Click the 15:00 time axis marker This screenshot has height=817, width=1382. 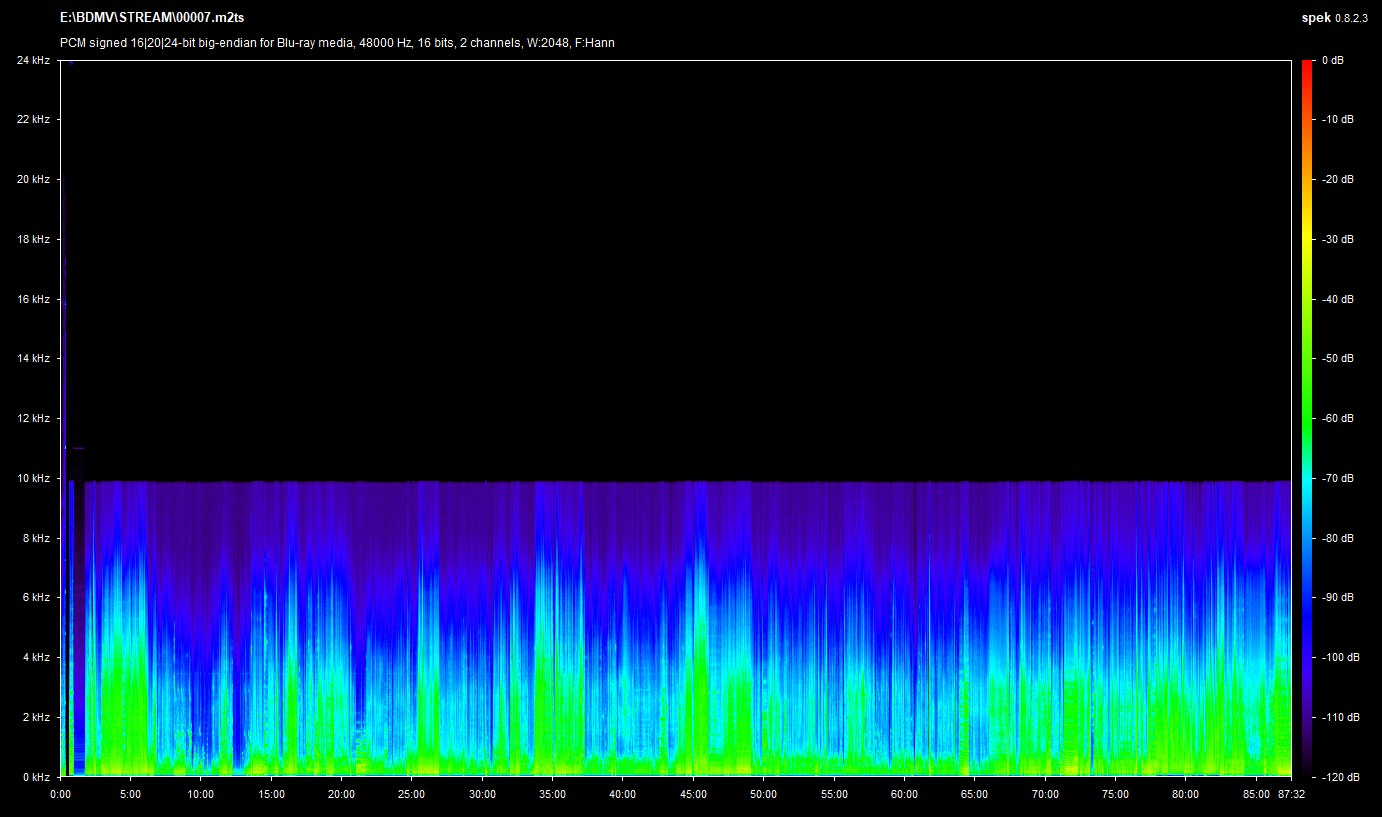coord(271,795)
